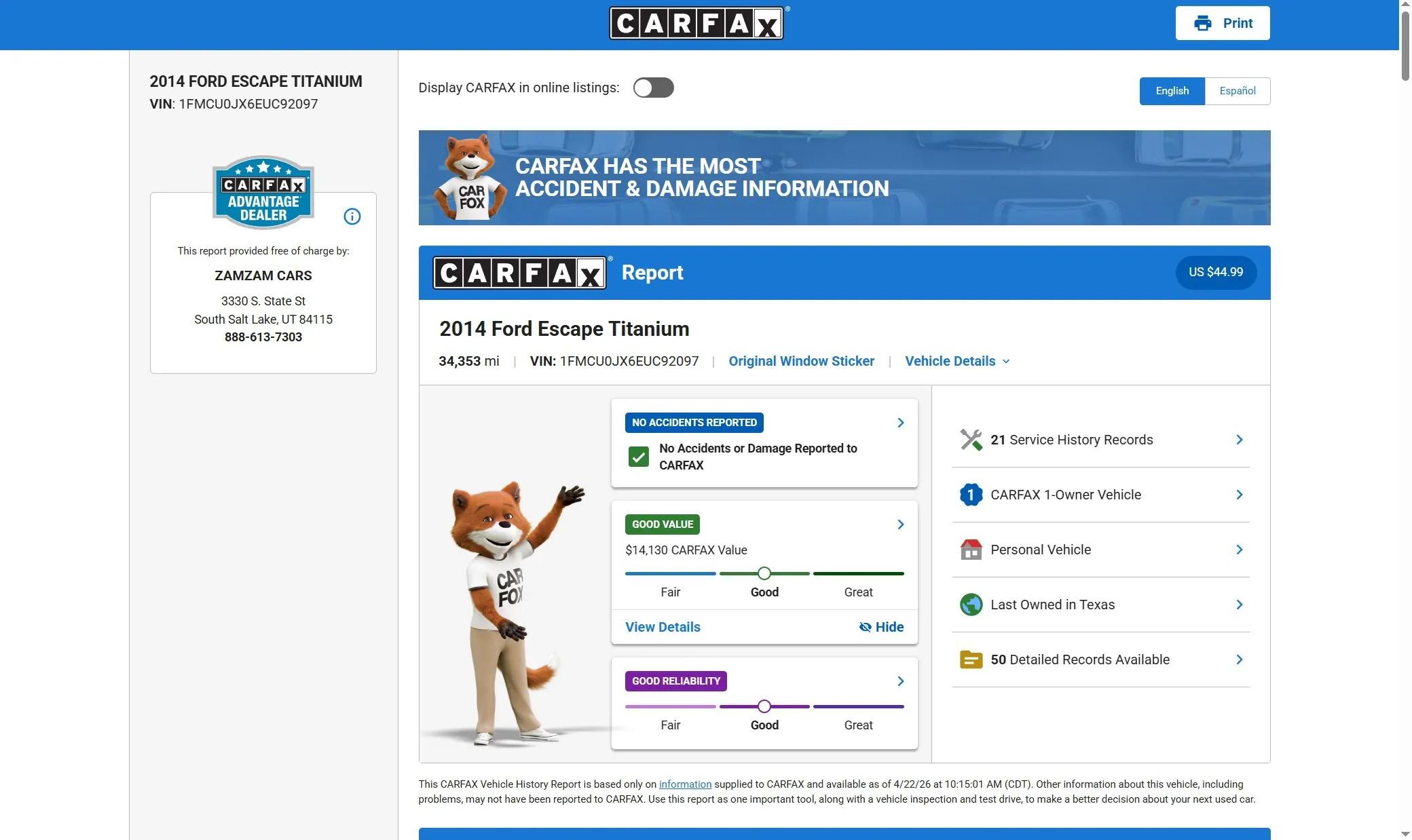
Task: Click the yellow Detailed Records folder icon
Action: coord(971,660)
